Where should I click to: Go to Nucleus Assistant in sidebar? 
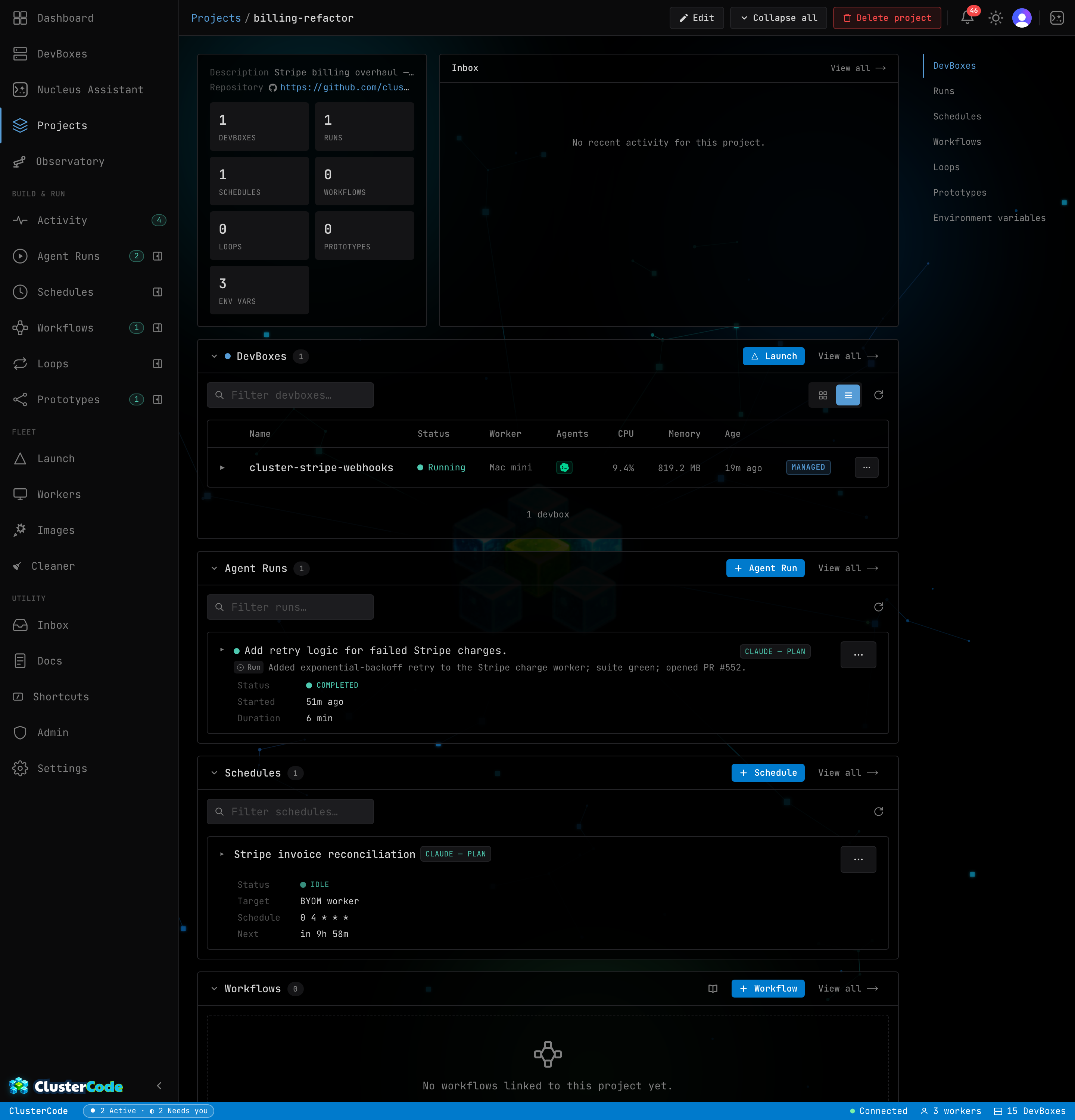(x=89, y=90)
